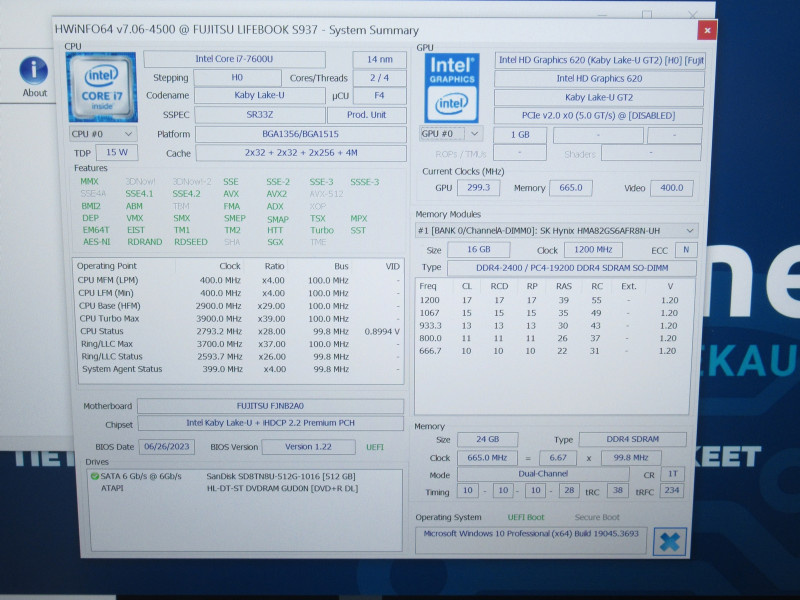This screenshot has height=600, width=800.
Task: Expand the Memory Modules selection dropdown
Action: tap(556, 231)
